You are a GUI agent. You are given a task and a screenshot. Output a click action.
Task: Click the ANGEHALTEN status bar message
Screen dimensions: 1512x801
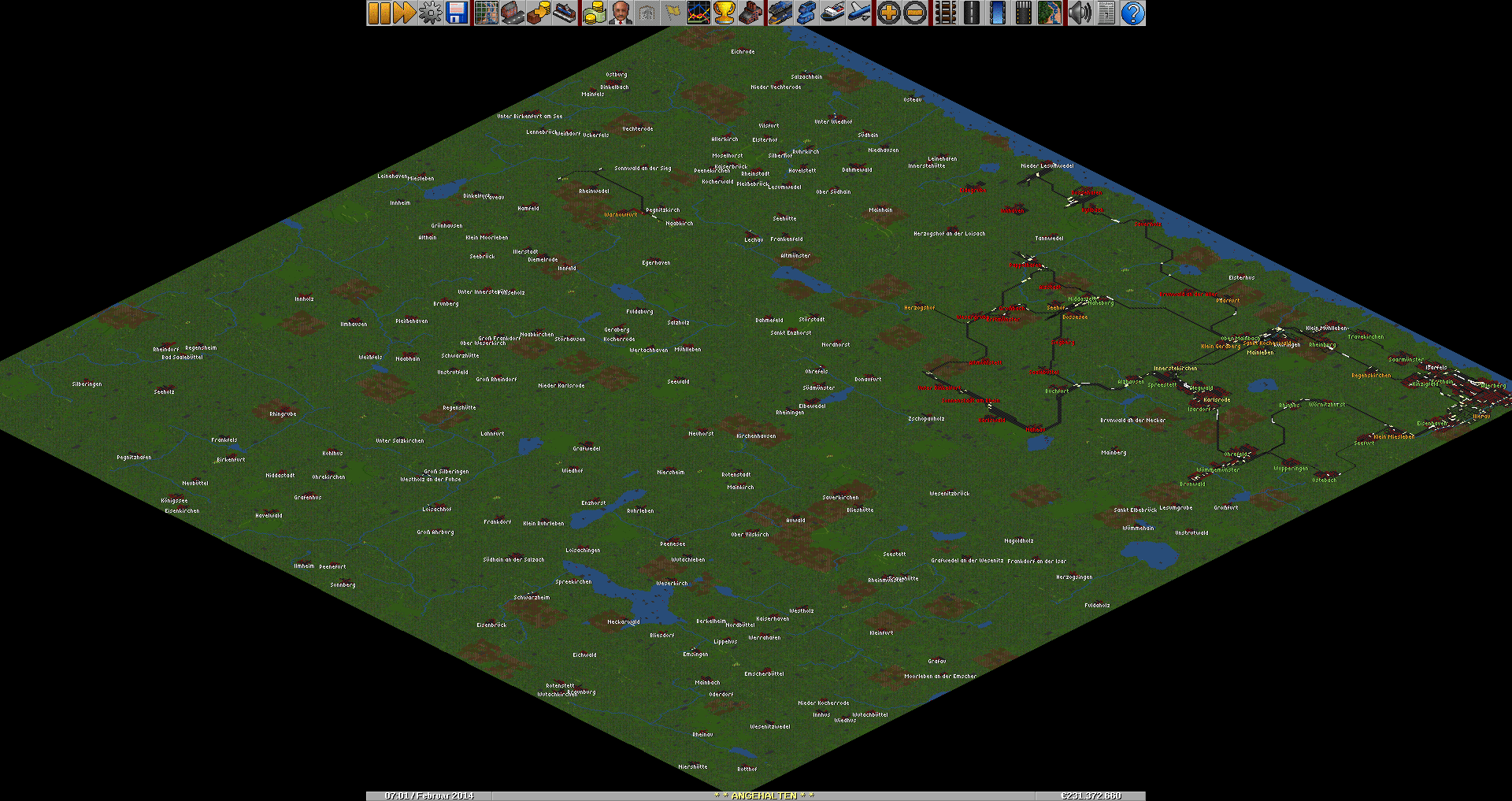click(x=764, y=795)
